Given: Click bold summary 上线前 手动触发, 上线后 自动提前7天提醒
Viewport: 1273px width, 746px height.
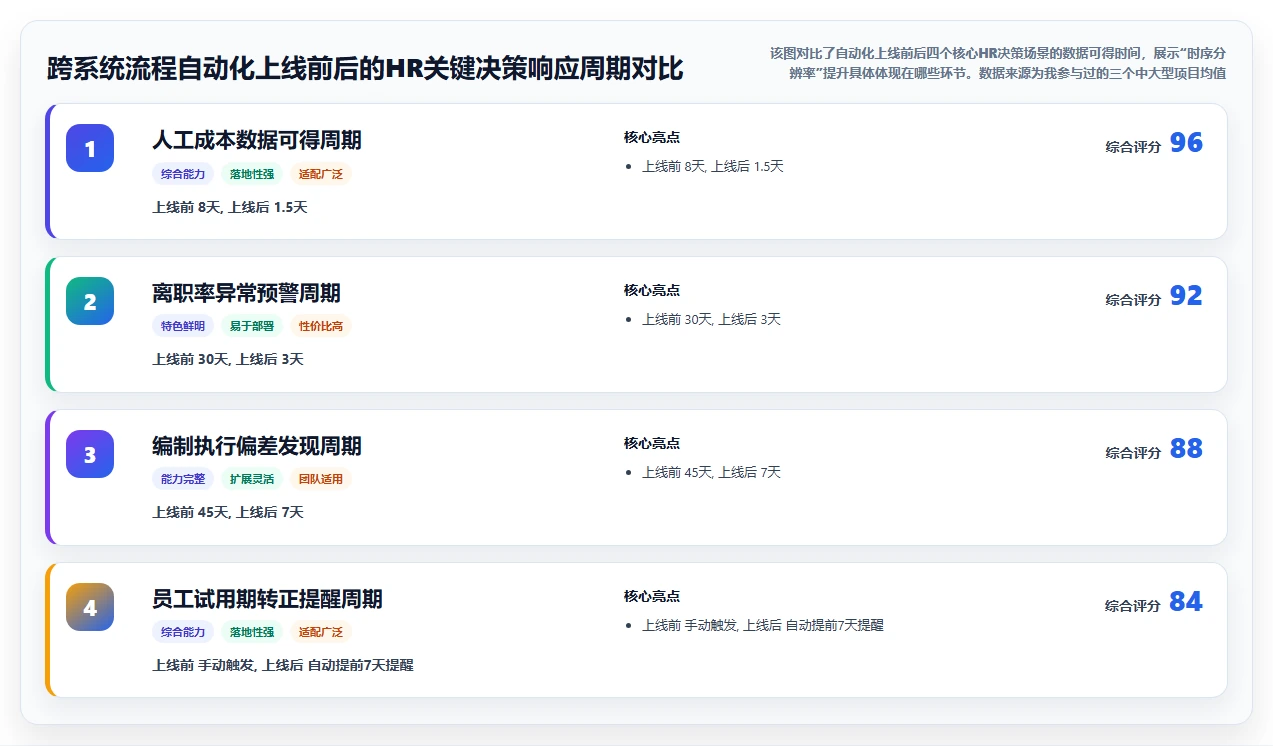Looking at the screenshot, I should (x=282, y=665).
